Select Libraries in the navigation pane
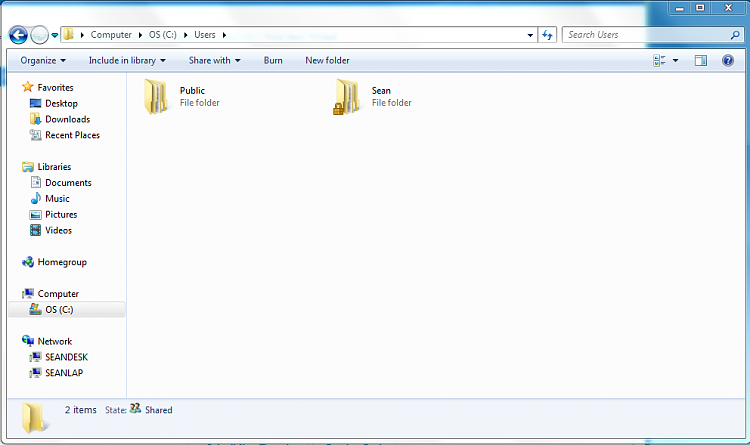Screen dimensions: 750x445 pyautogui.click(x=55, y=167)
